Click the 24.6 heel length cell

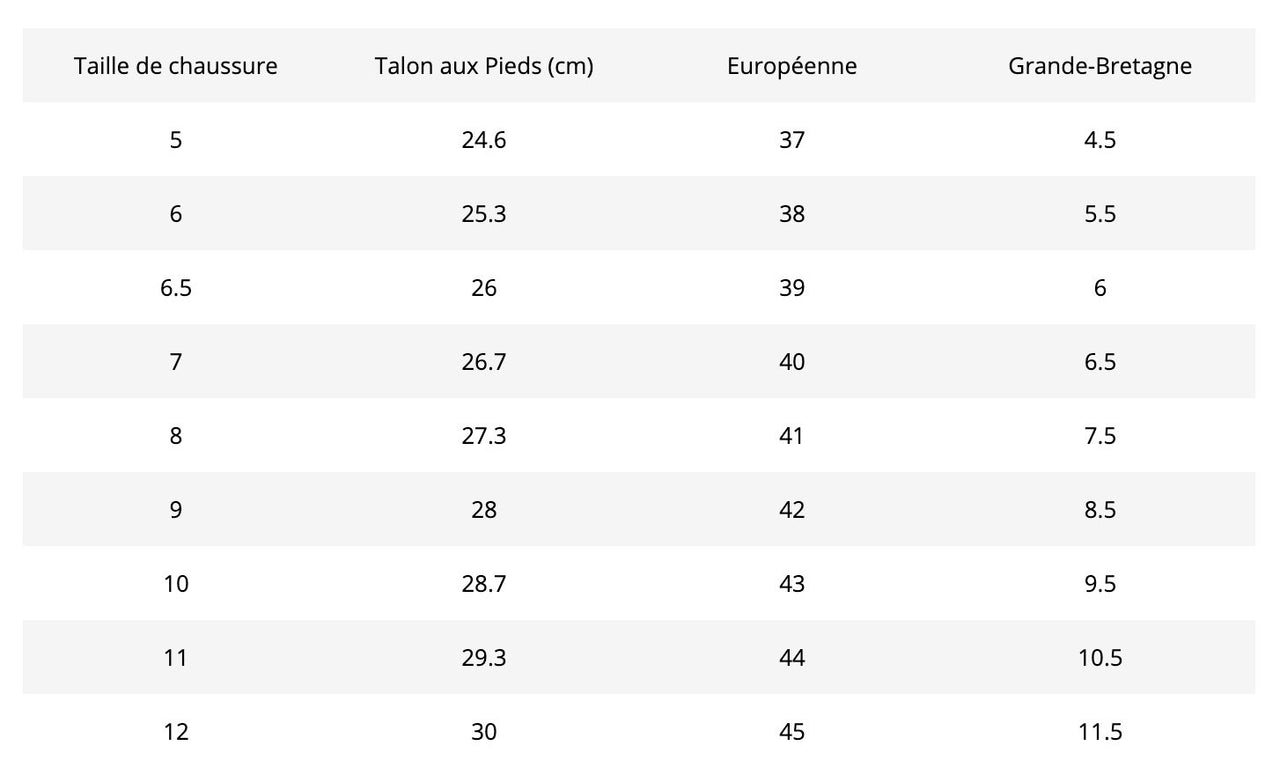tap(484, 140)
